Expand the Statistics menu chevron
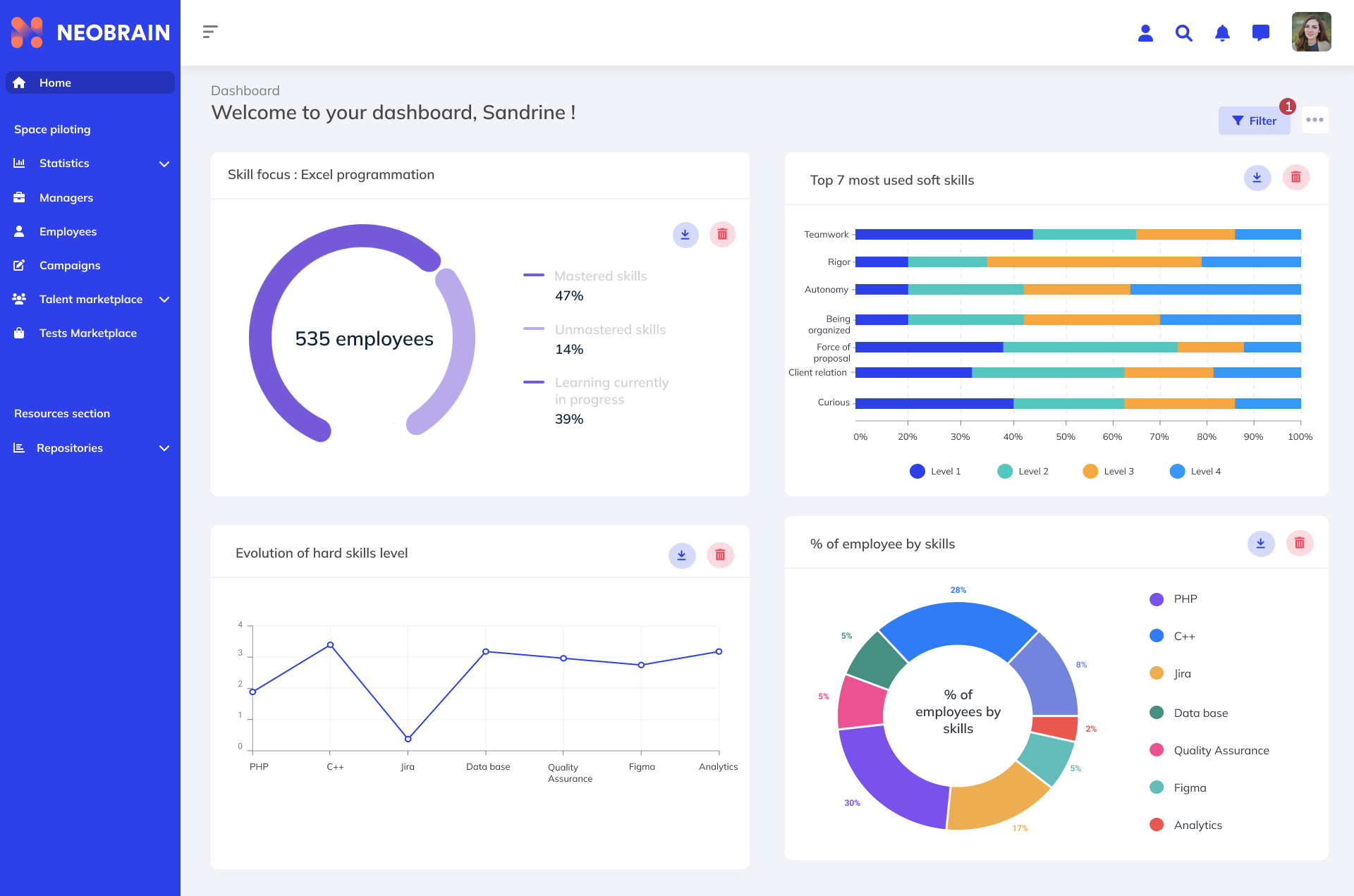Screen dimensions: 1354x896 pyautogui.click(x=164, y=164)
